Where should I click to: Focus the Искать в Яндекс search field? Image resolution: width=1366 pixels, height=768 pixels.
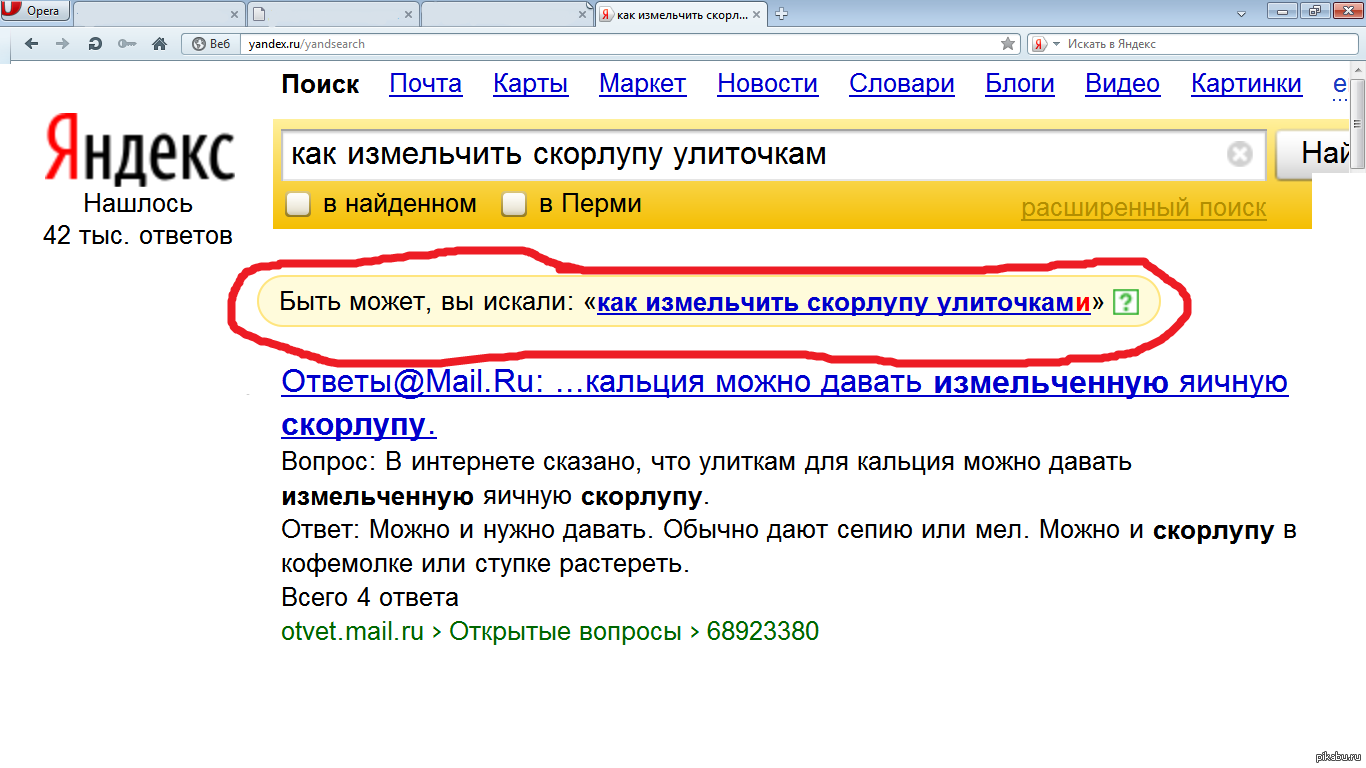click(x=1205, y=44)
